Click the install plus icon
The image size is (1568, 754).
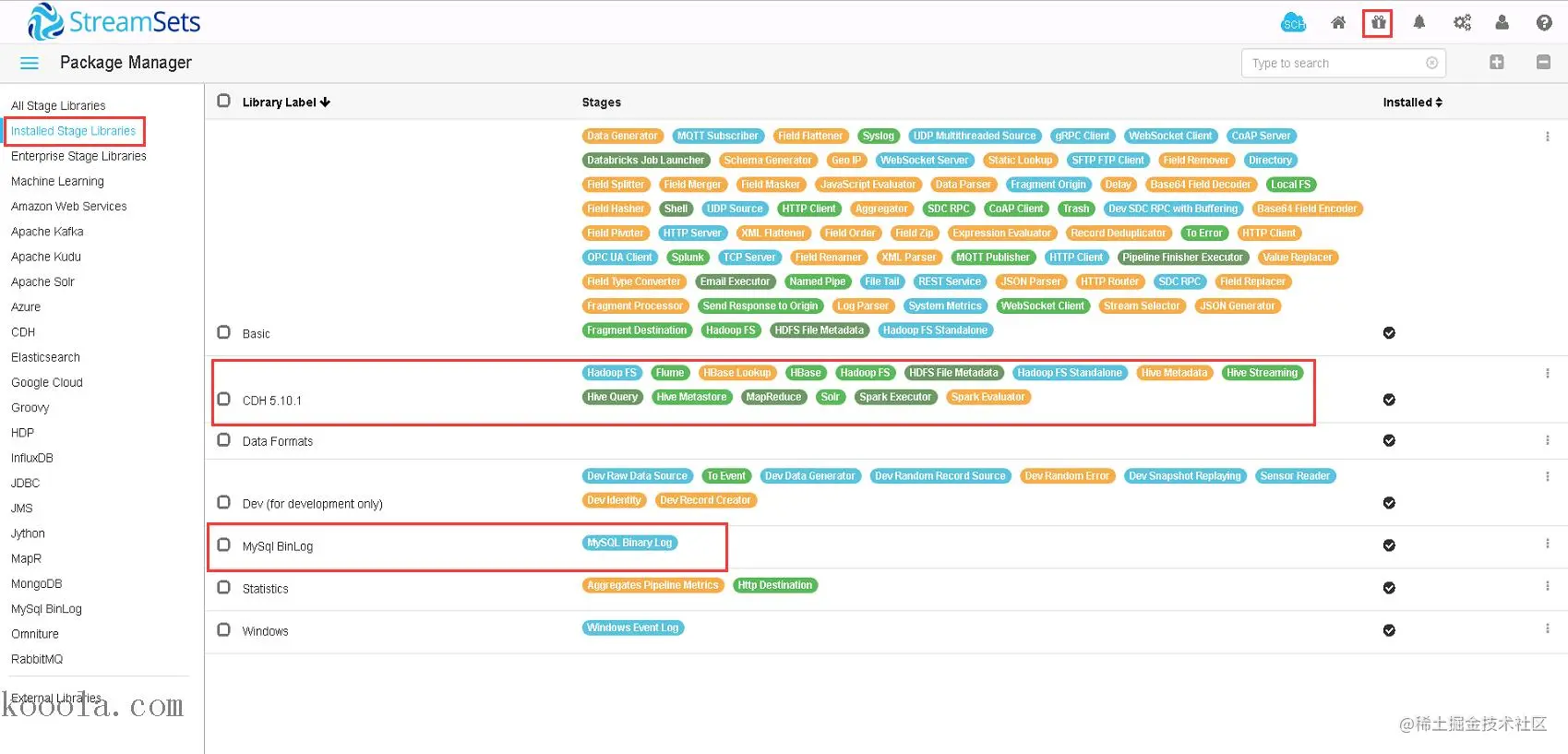pos(1497,62)
